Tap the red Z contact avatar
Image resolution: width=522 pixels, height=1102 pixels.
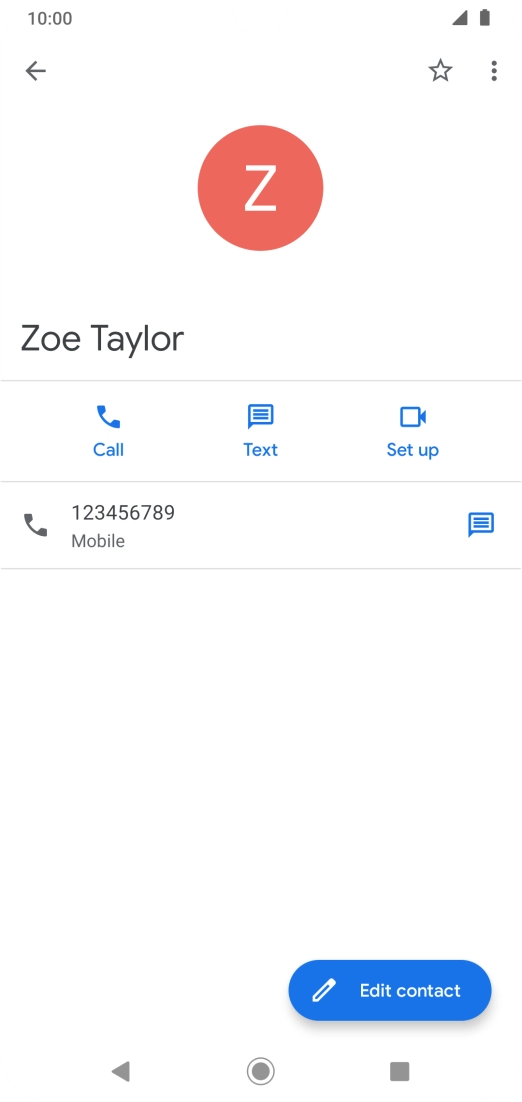point(261,188)
